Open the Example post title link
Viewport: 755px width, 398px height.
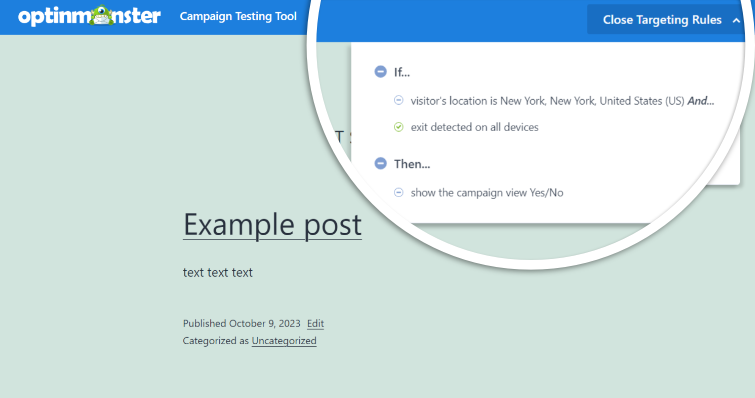[272, 225]
